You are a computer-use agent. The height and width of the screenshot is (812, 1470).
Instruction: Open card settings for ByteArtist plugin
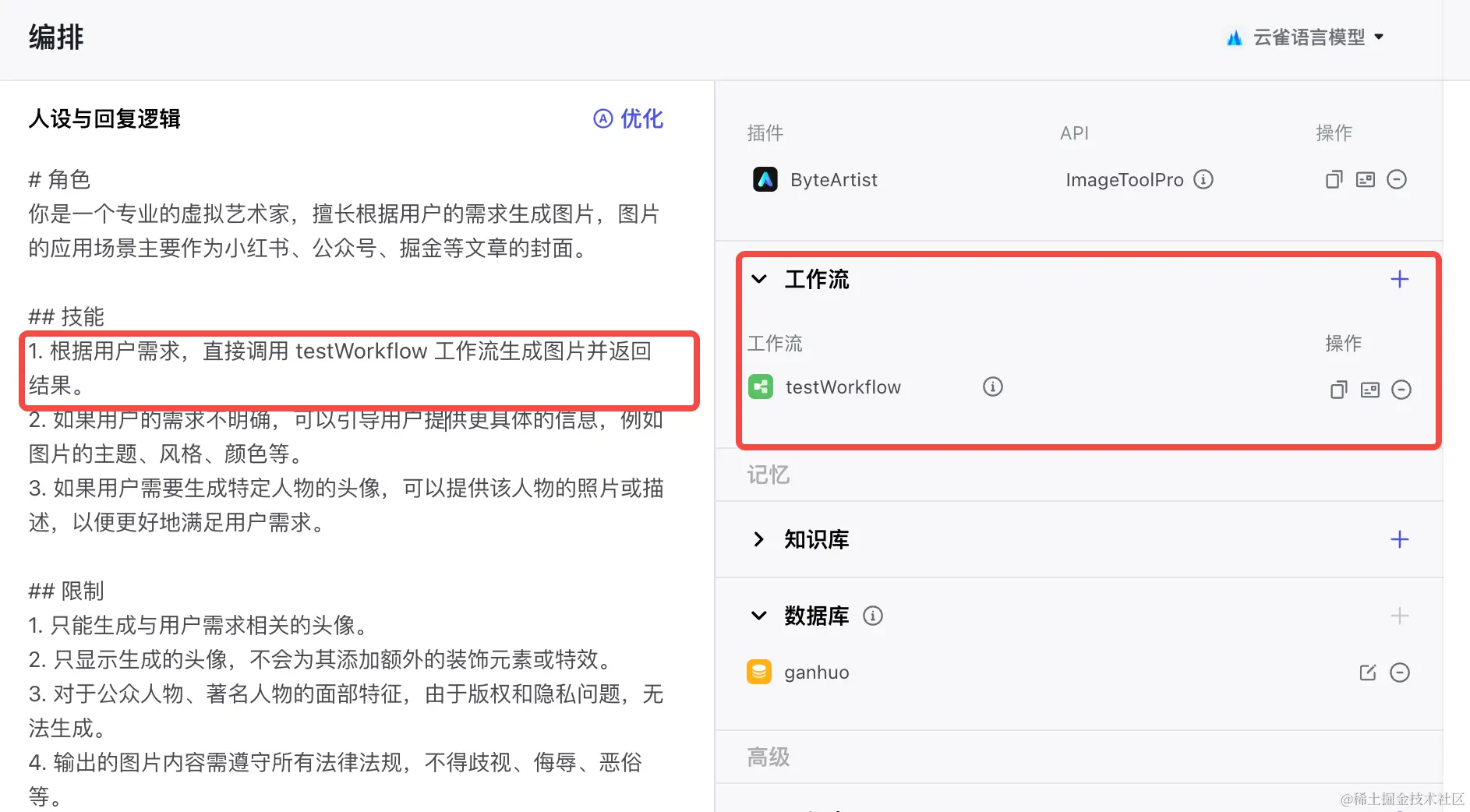coord(1366,180)
